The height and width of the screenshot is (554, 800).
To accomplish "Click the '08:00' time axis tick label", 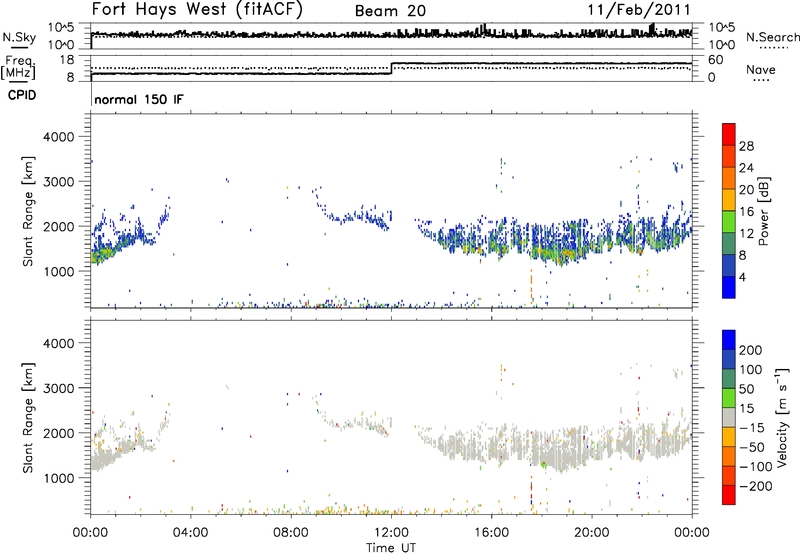I will [x=291, y=533].
